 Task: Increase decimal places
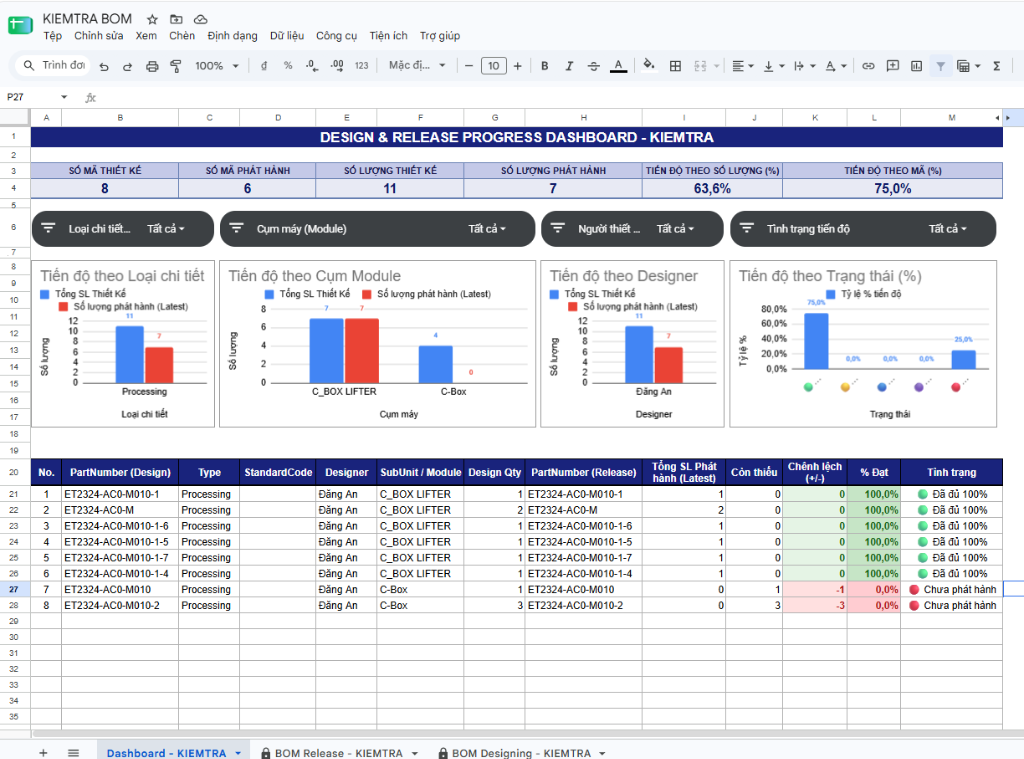click(x=337, y=66)
